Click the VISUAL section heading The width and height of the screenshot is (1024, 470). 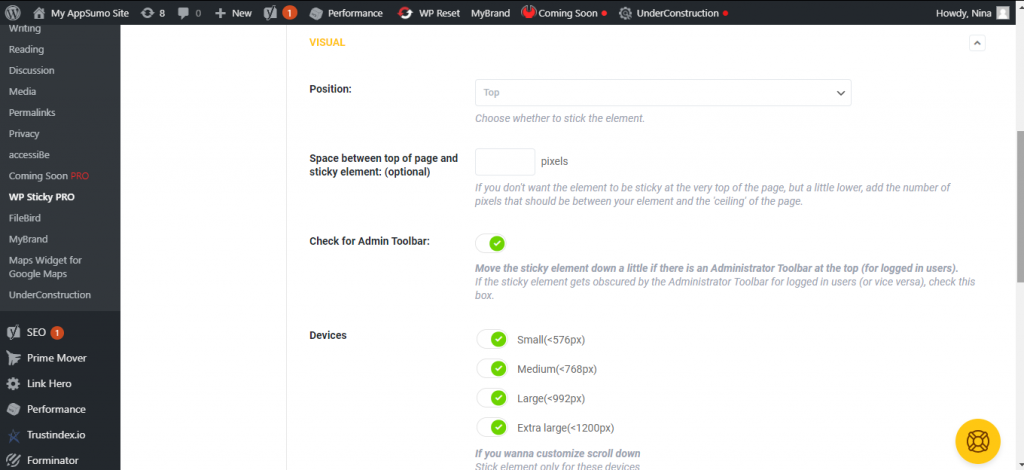[x=327, y=42]
